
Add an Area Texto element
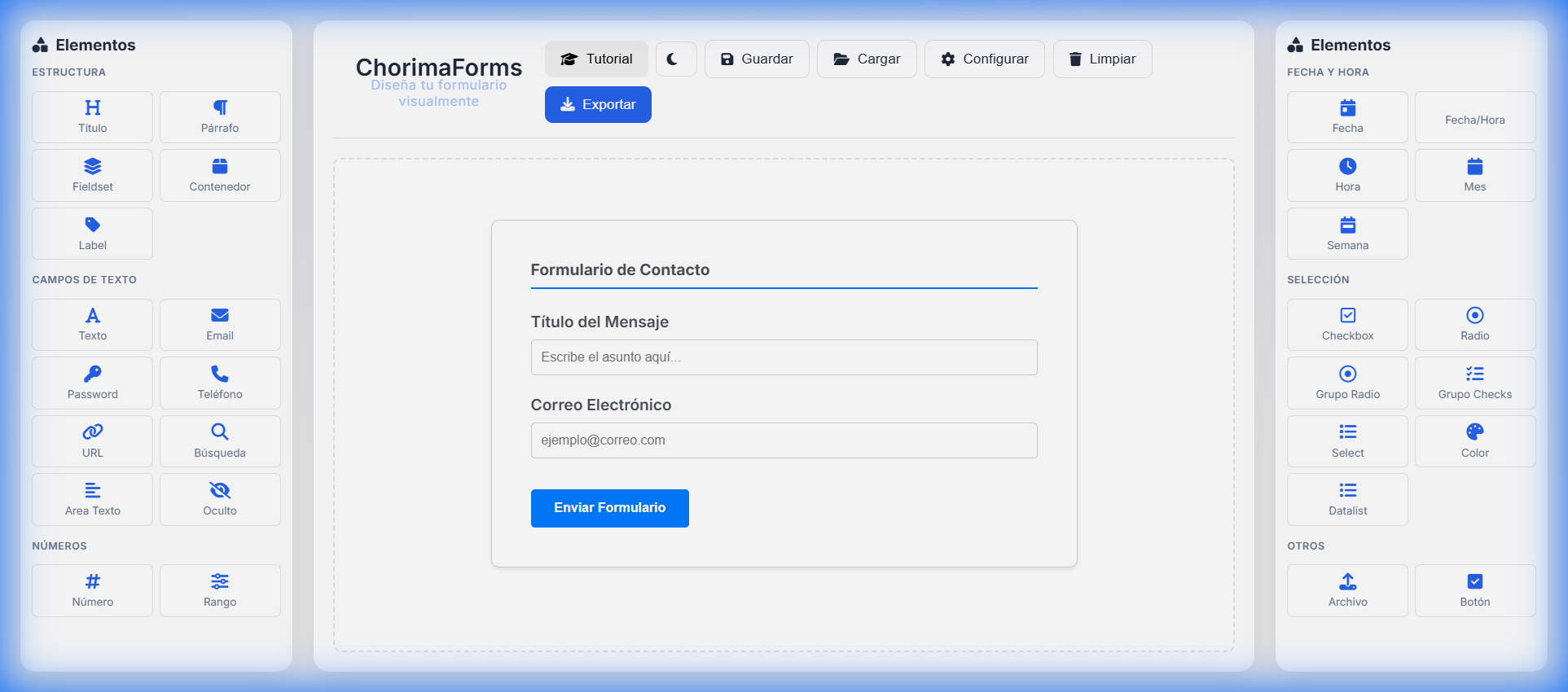(x=92, y=499)
